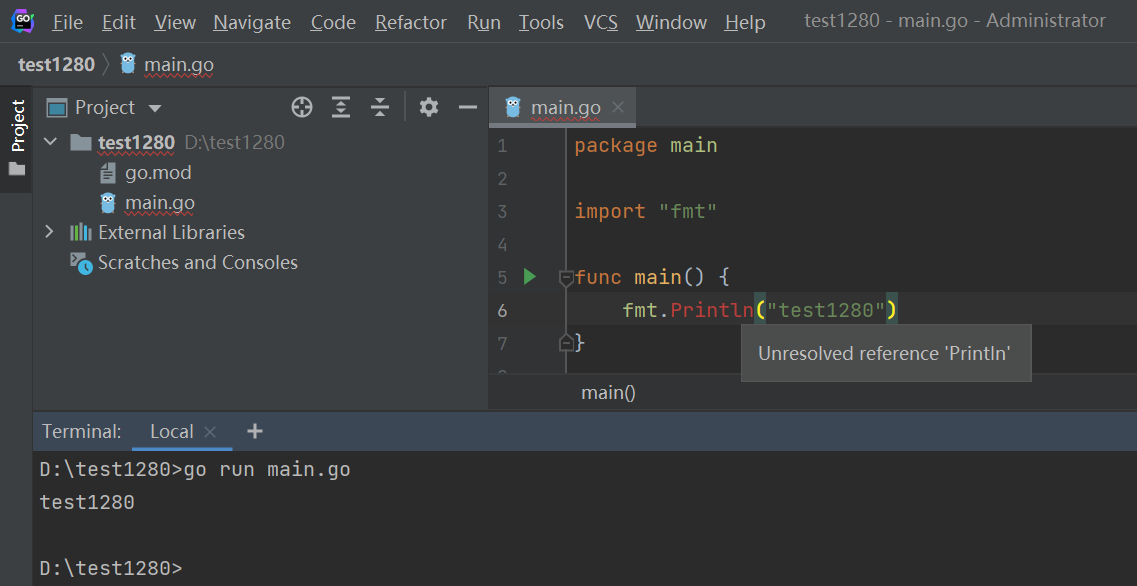Fold the main function at line 5
This screenshot has width=1137, height=586.
(x=566, y=278)
